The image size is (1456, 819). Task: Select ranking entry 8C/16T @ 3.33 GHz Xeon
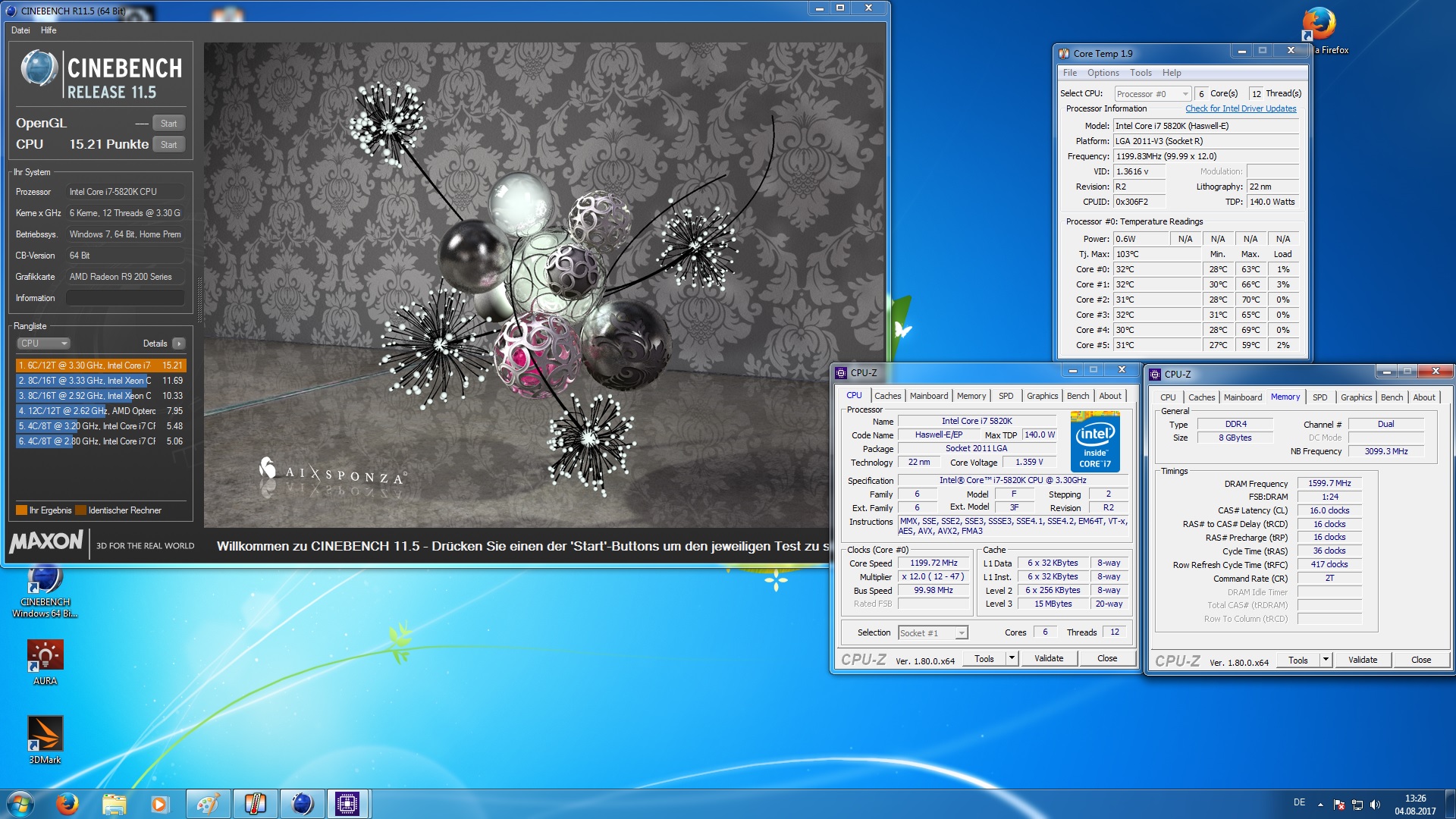101,381
